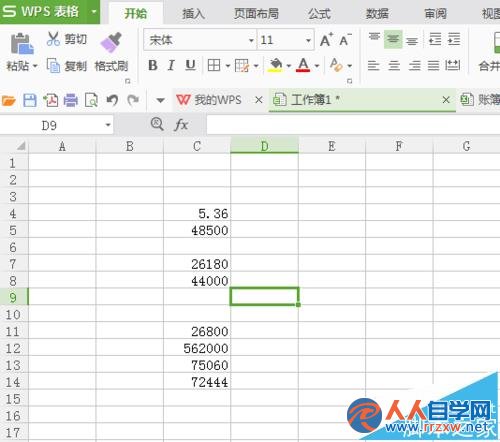Open the font name dropdown 宋体
The width and height of the screenshot is (500, 442).
coord(251,41)
